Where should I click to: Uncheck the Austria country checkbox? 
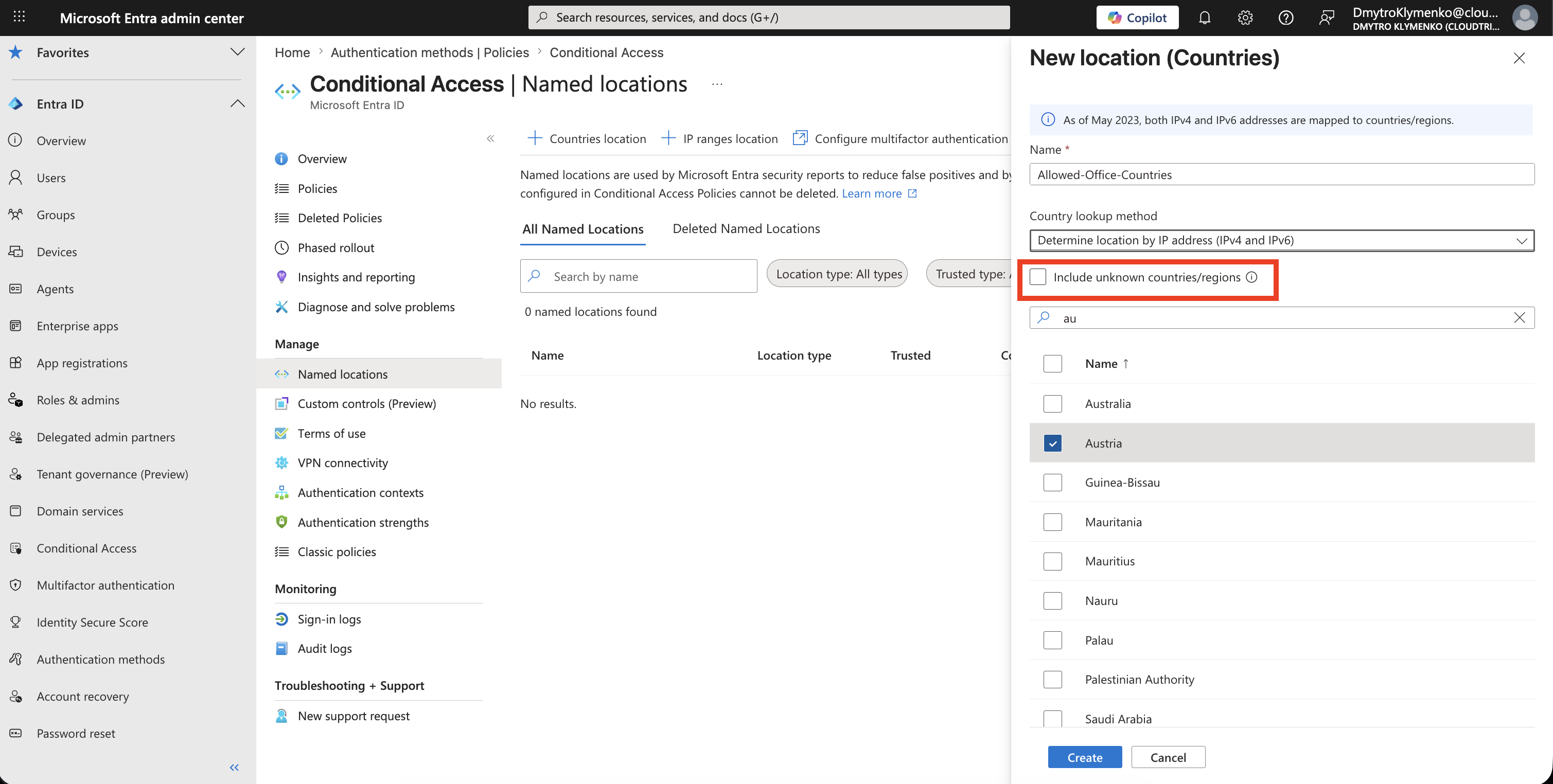pos(1053,443)
